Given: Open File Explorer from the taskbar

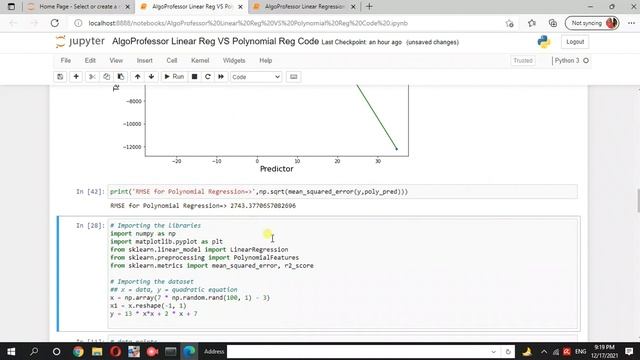Looking at the screenshot, I should pos(97,351).
